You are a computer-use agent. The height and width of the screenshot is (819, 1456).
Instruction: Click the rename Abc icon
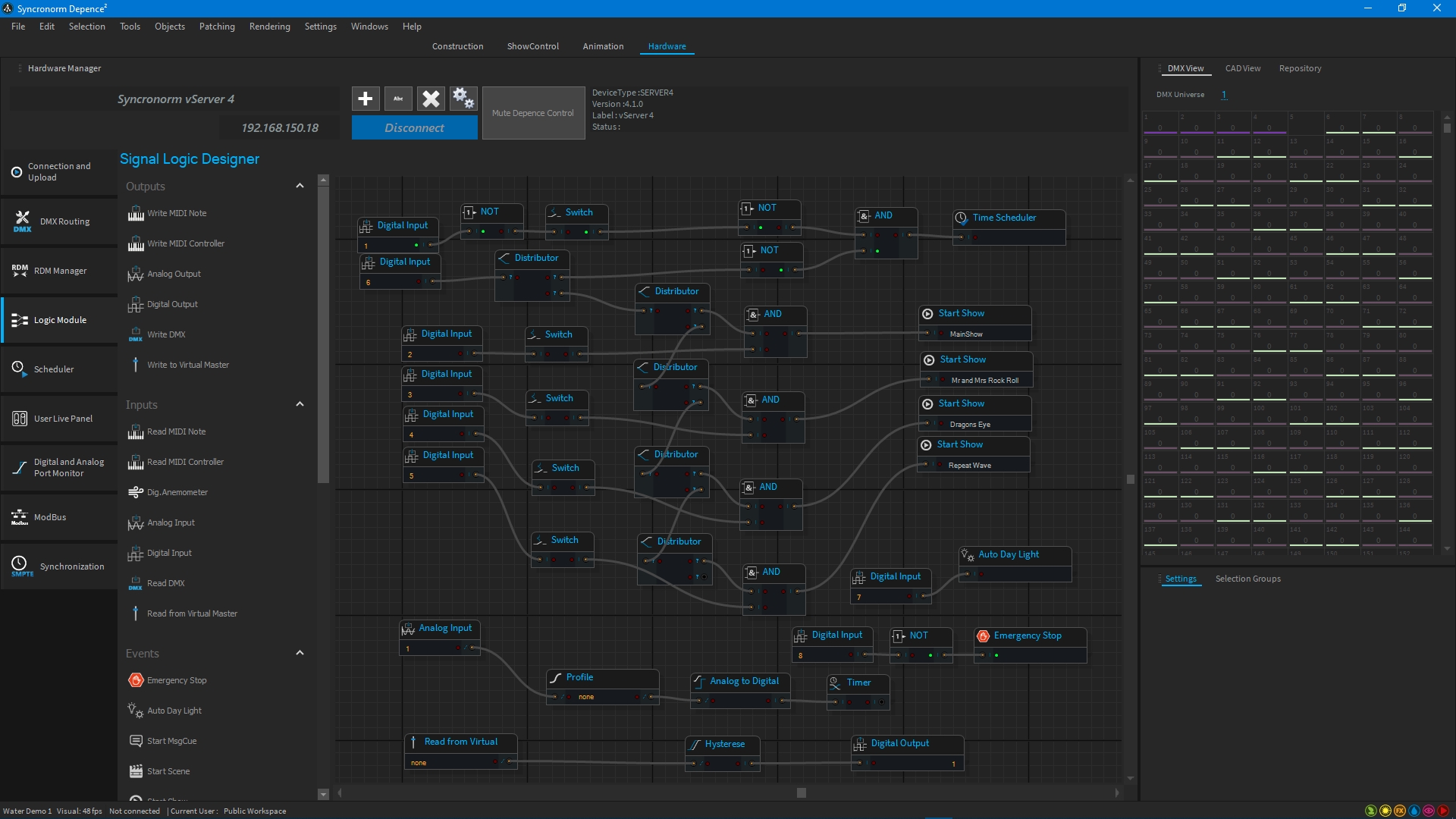(398, 99)
